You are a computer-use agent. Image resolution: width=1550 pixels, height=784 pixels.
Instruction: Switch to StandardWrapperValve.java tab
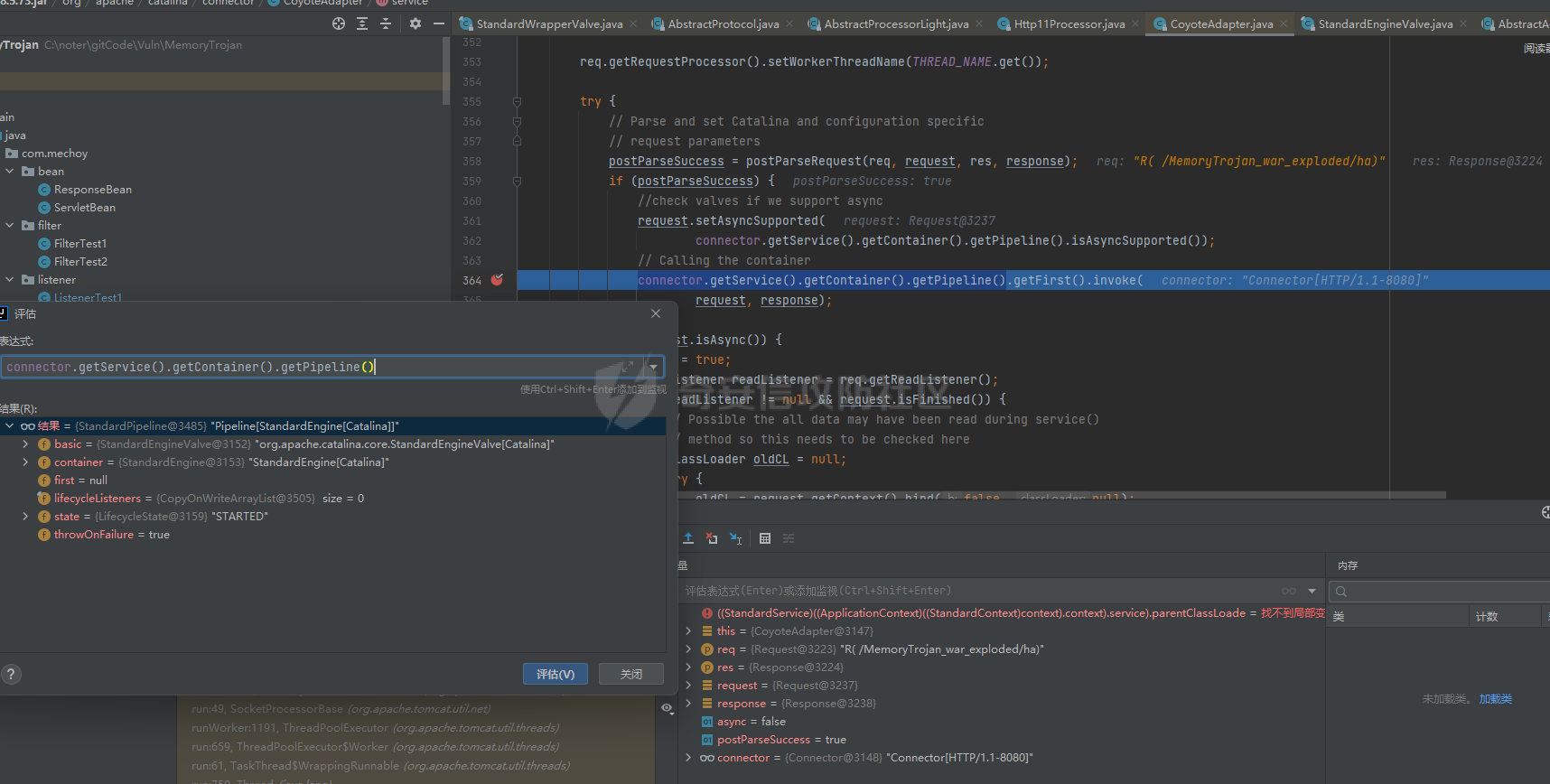549,23
